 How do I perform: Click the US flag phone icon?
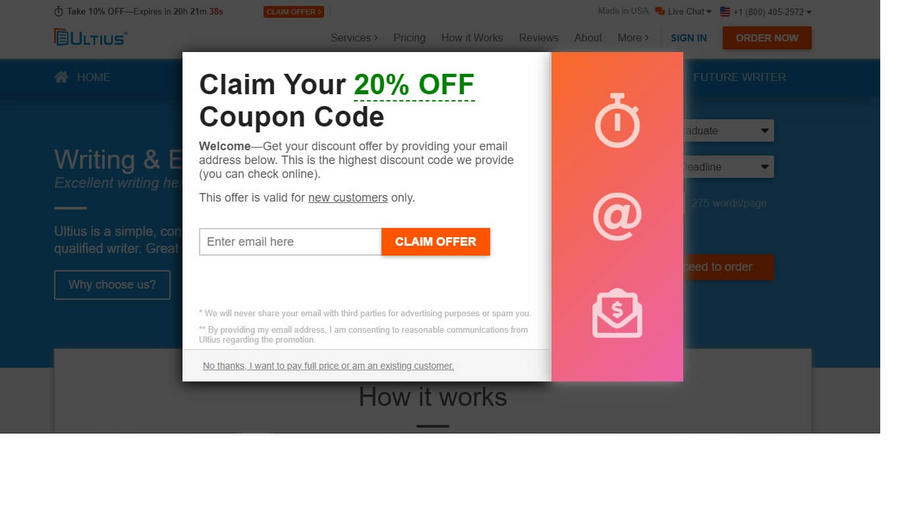pos(725,11)
